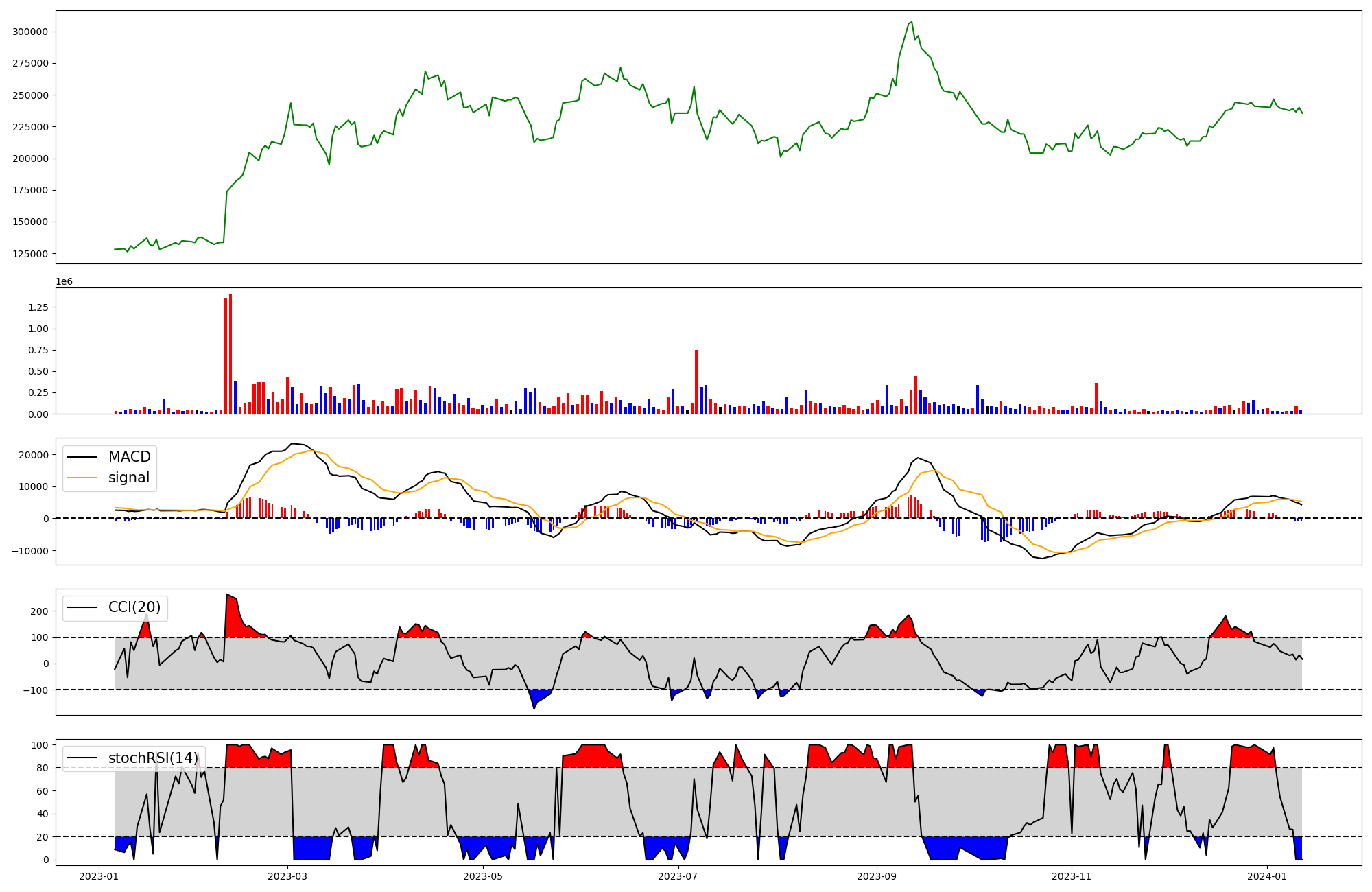The height and width of the screenshot is (892, 1372).
Task: Click the tallest red volume bar
Action: pos(230,353)
